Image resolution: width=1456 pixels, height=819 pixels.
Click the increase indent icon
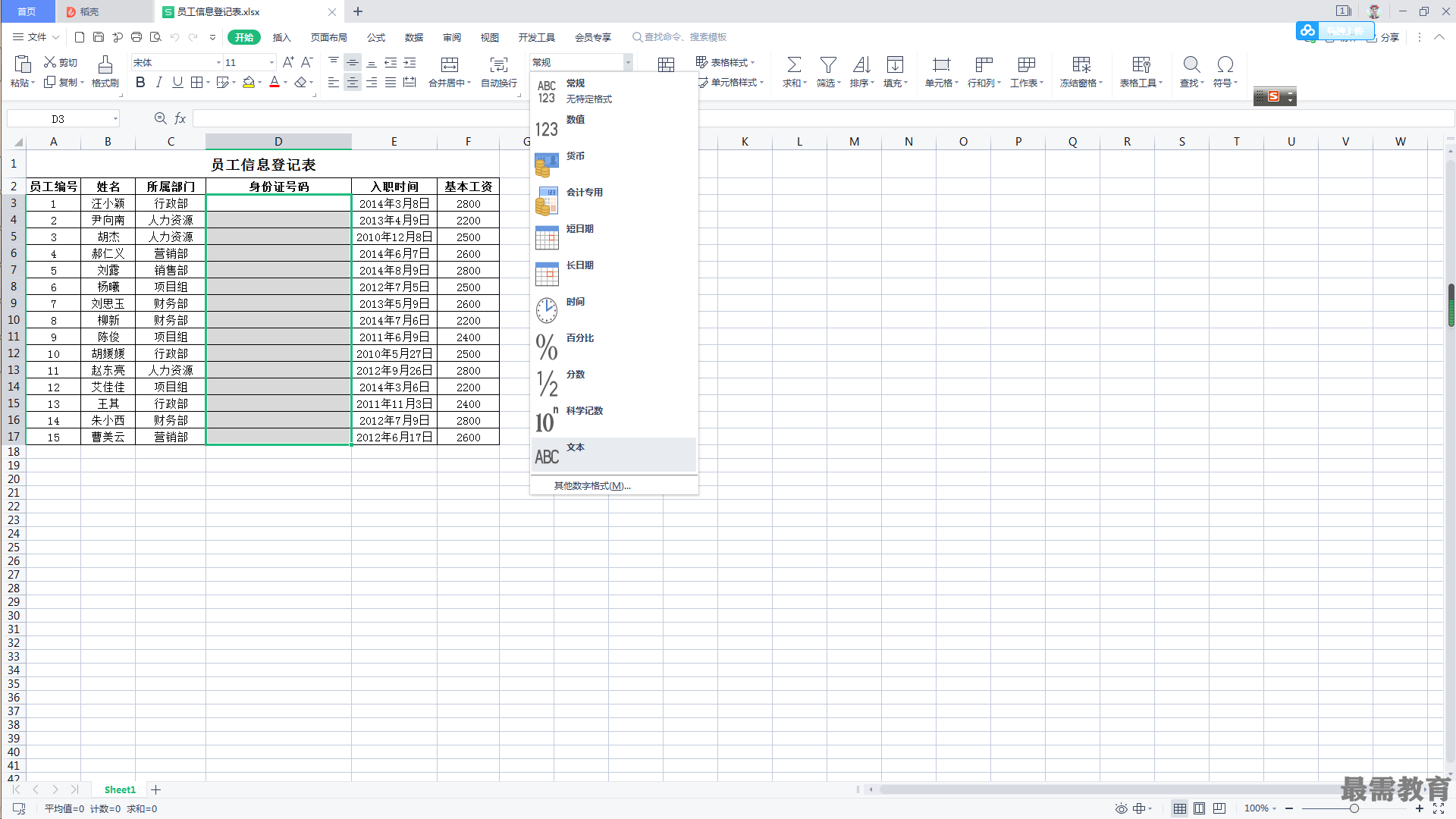[x=409, y=62]
